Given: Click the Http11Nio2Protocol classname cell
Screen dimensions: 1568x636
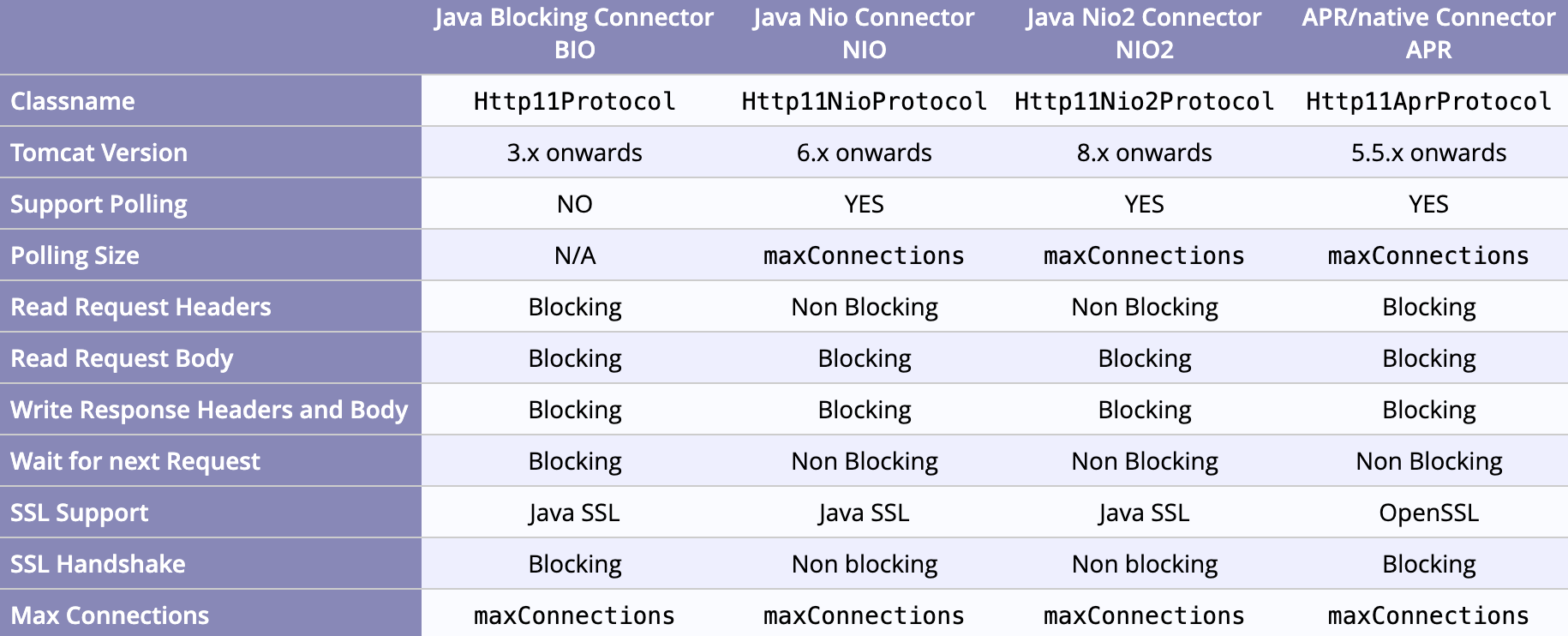Looking at the screenshot, I should point(1144,101).
